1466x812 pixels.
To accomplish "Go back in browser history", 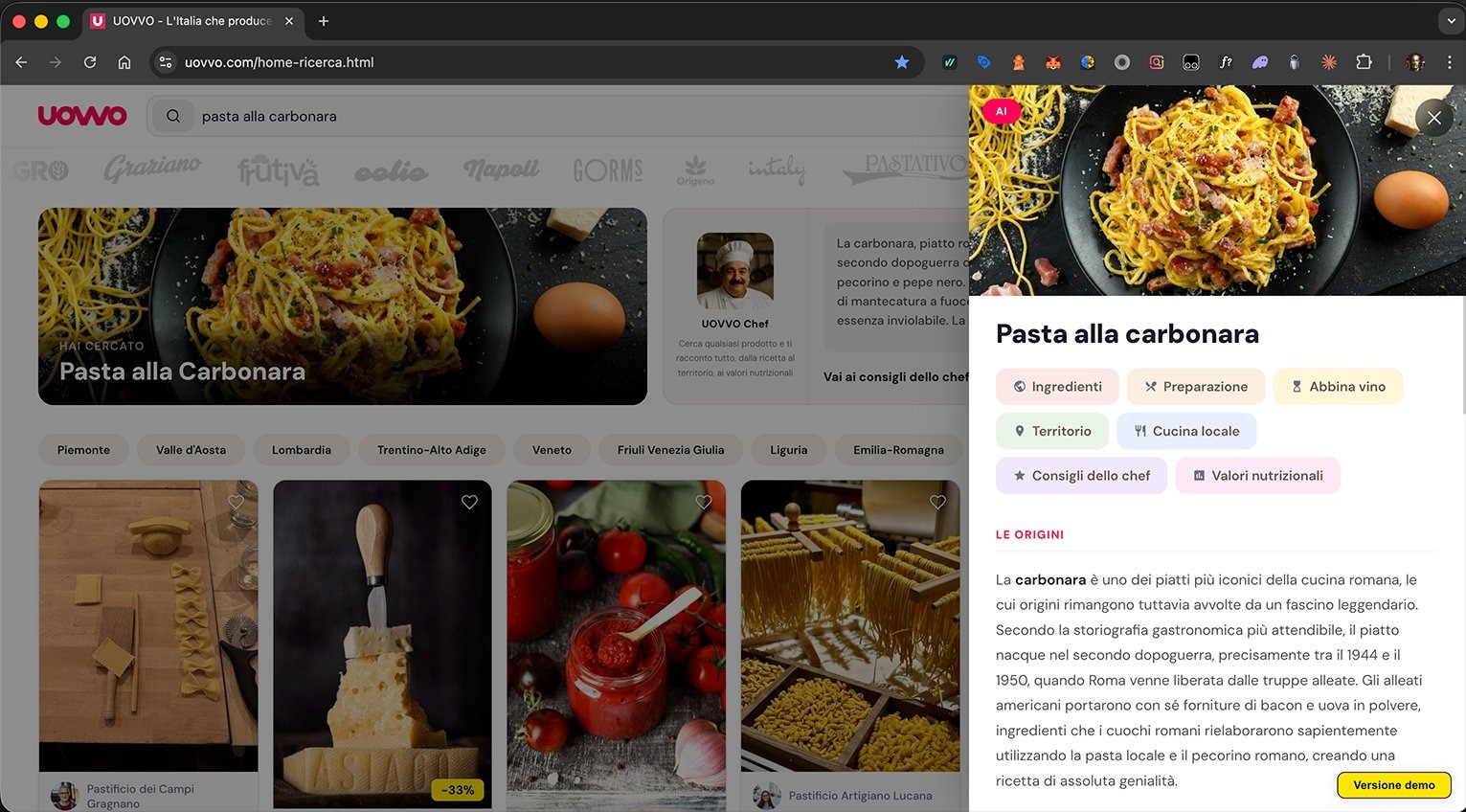I will tap(21, 62).
